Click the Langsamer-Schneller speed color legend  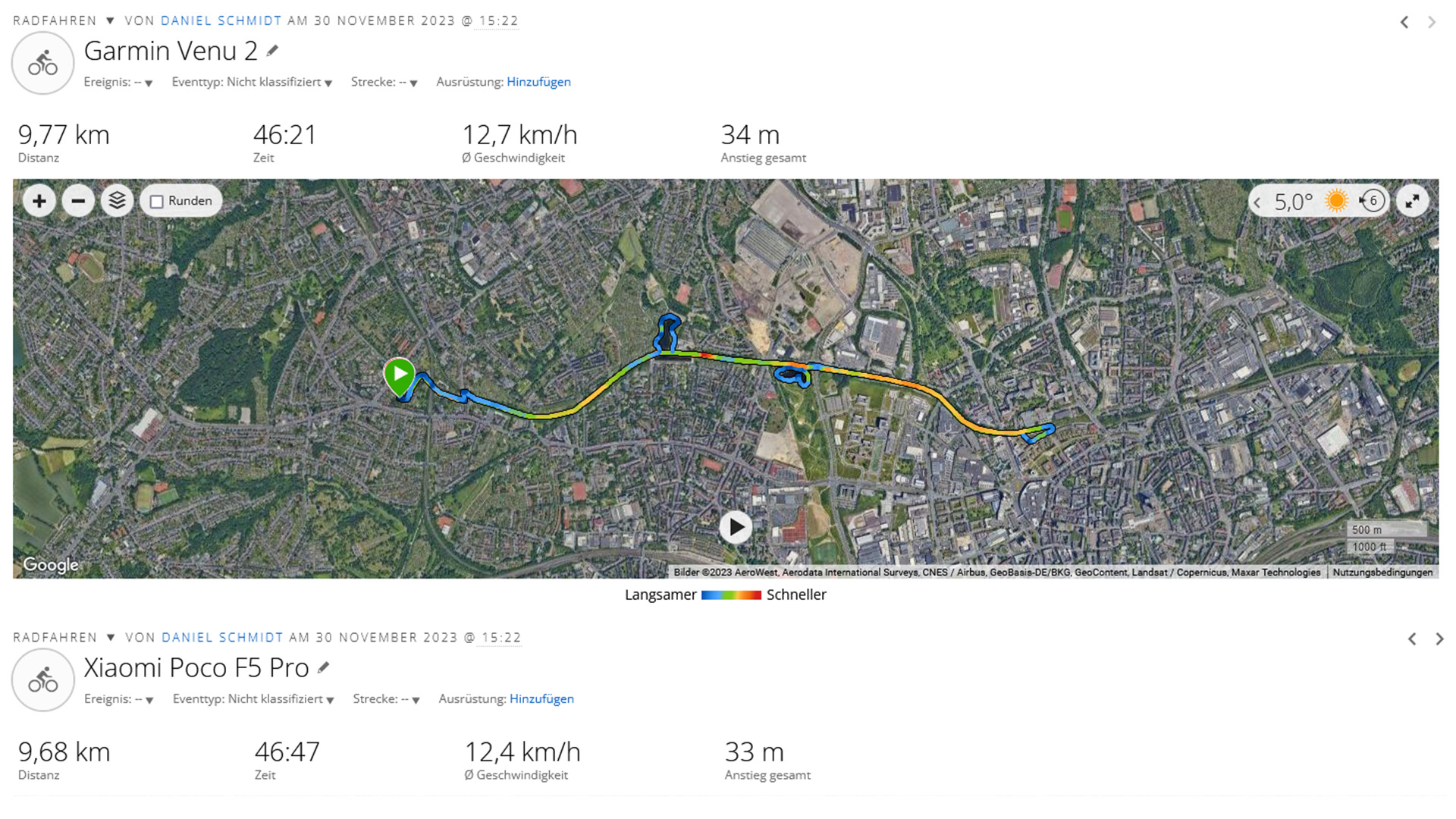[730, 595]
